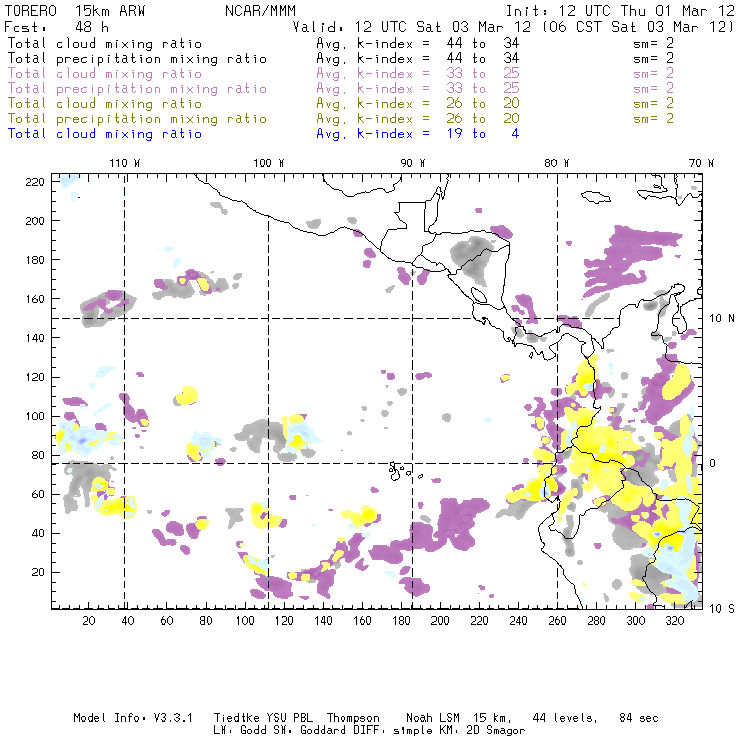
Task: Select the "160" tick label on horizontal axis
Action: pos(362,621)
